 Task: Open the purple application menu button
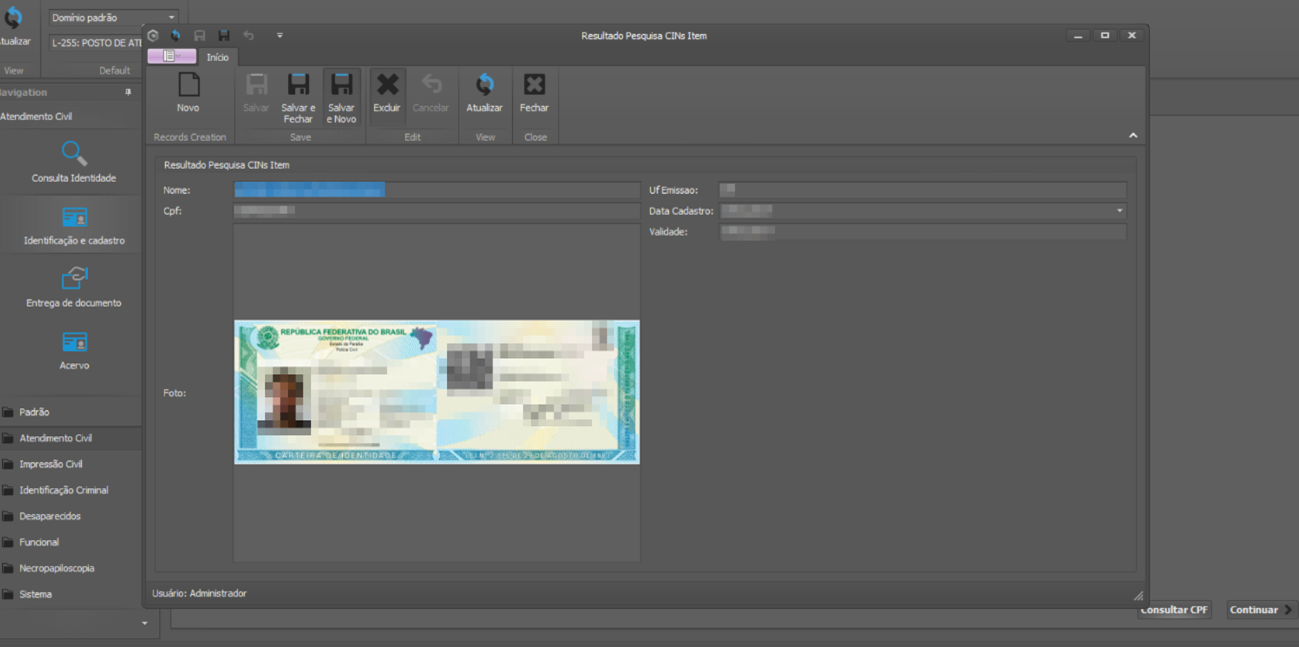(171, 56)
